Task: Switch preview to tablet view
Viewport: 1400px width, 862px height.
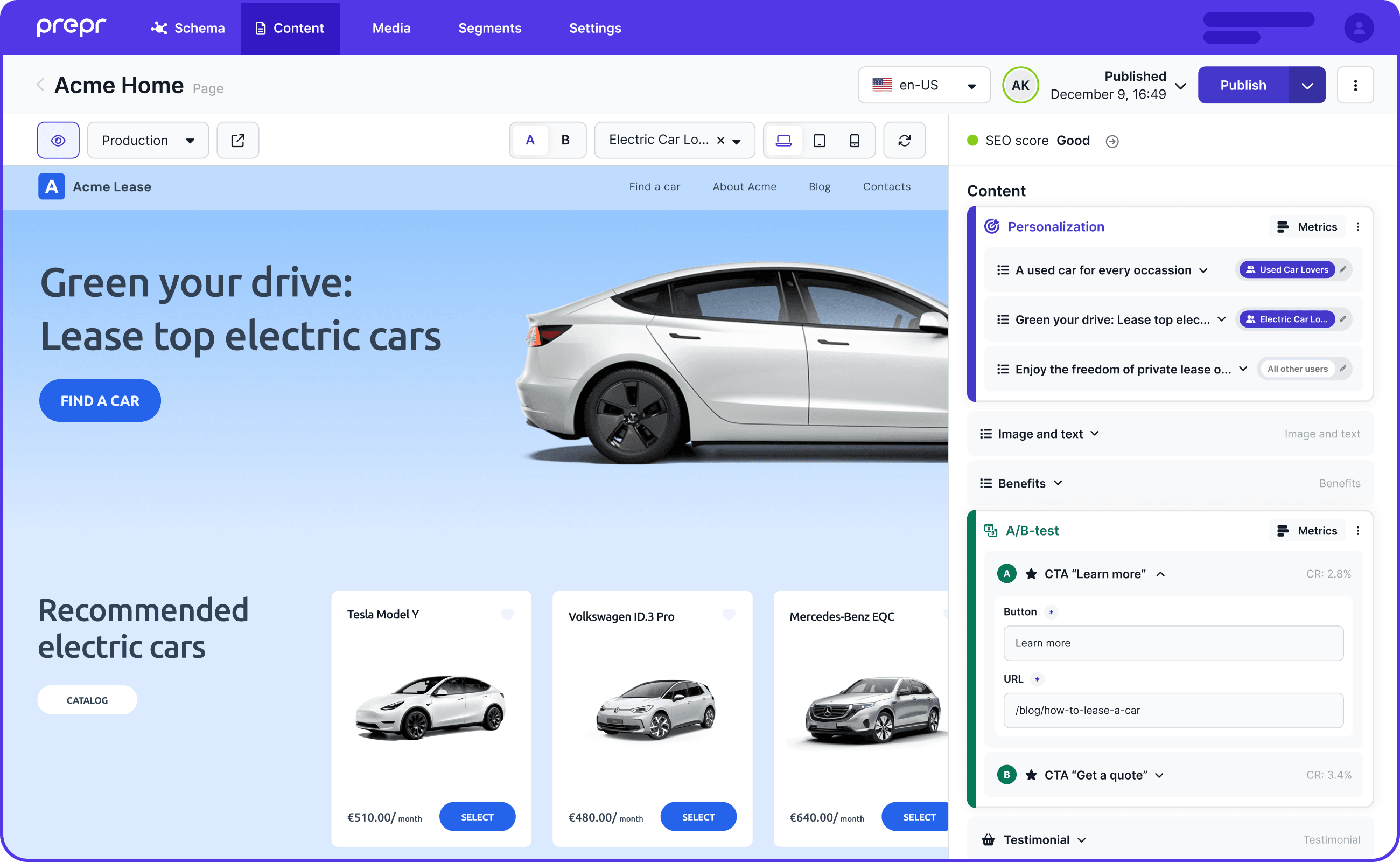Action: (x=819, y=140)
